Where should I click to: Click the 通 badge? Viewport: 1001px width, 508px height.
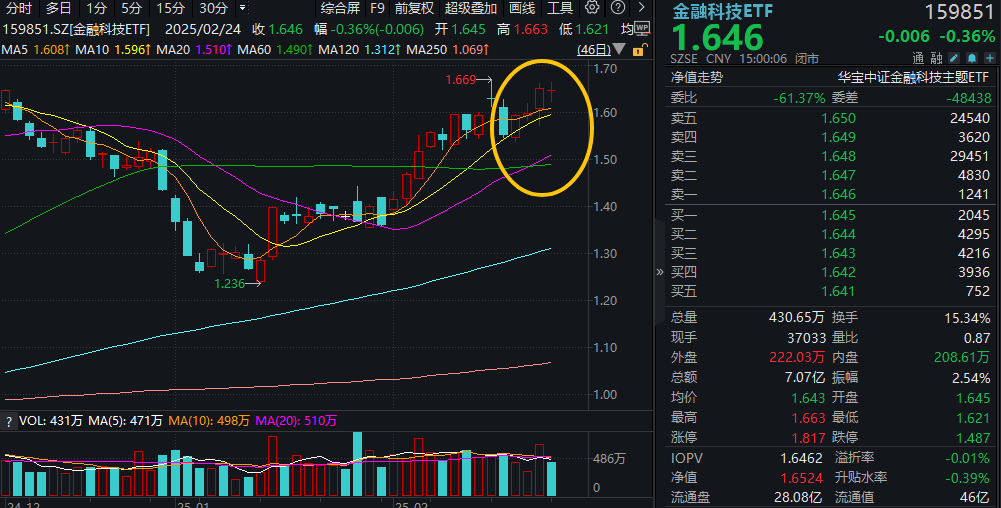click(x=919, y=59)
